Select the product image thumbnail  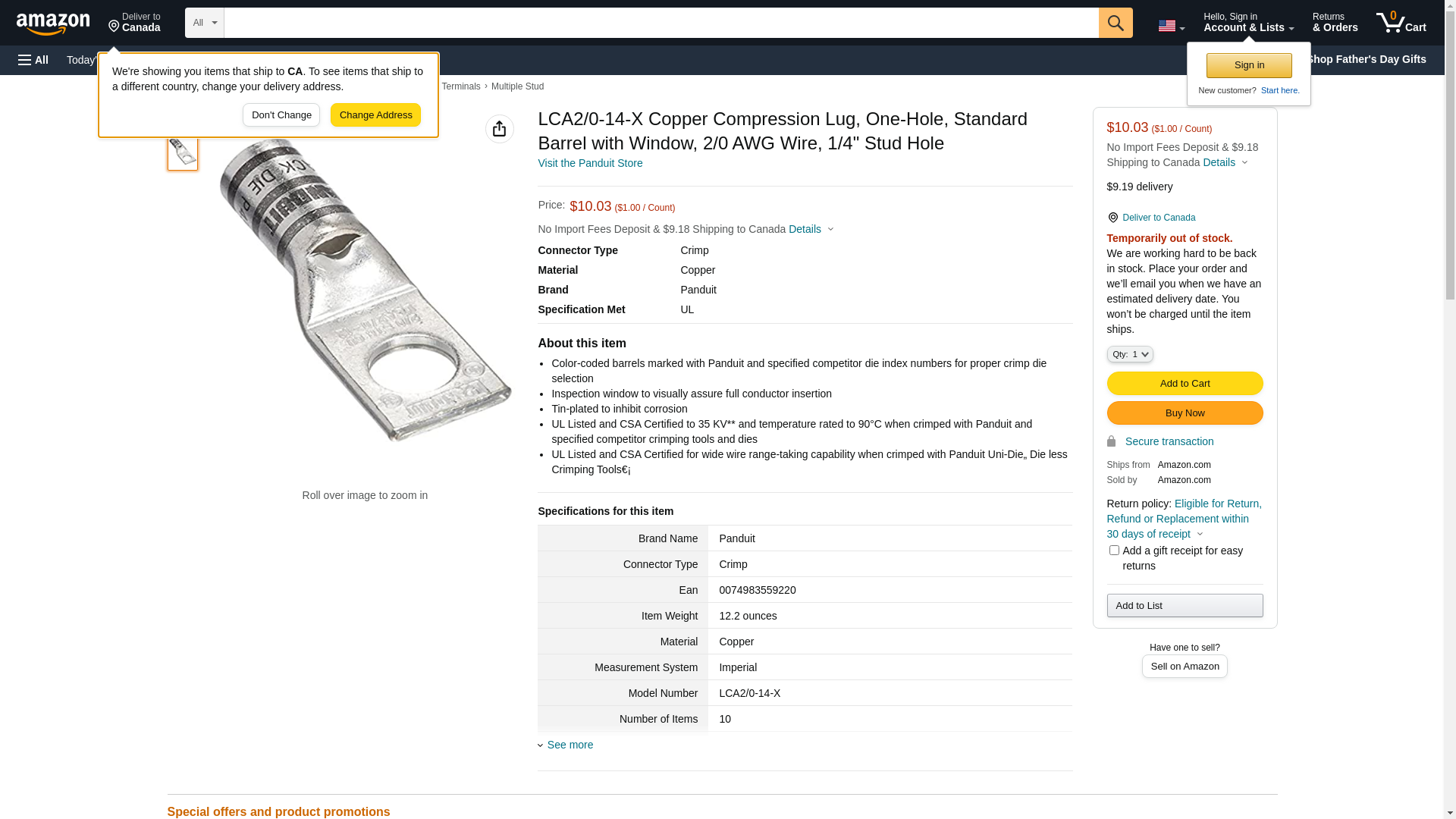pyautogui.click(x=183, y=152)
